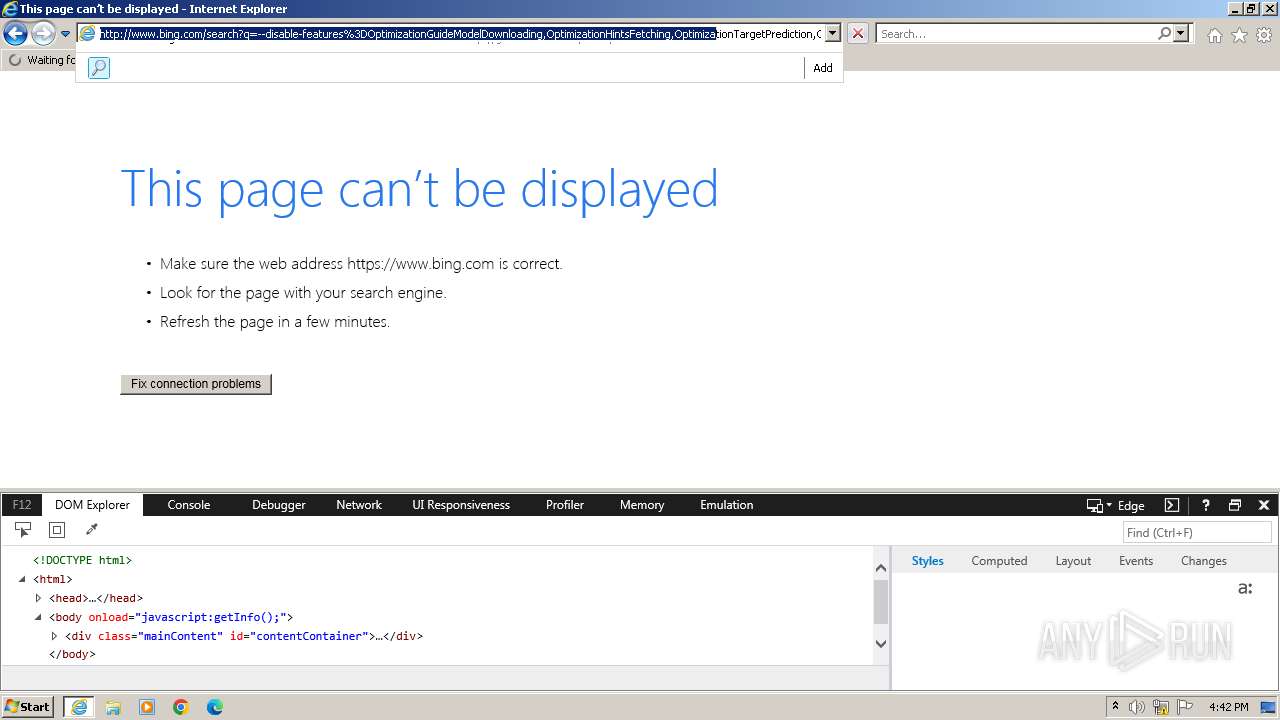Viewport: 1280px width, 720px height.
Task: Open the Action Center flag icon
Action: 1185,707
